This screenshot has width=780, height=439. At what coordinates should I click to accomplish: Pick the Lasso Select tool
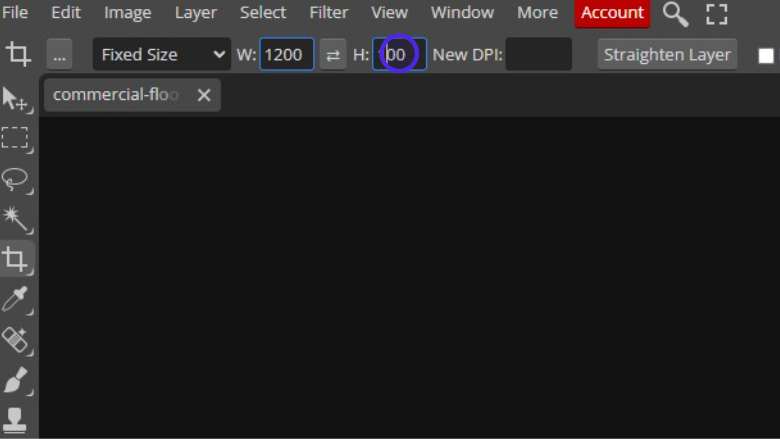pos(15,179)
